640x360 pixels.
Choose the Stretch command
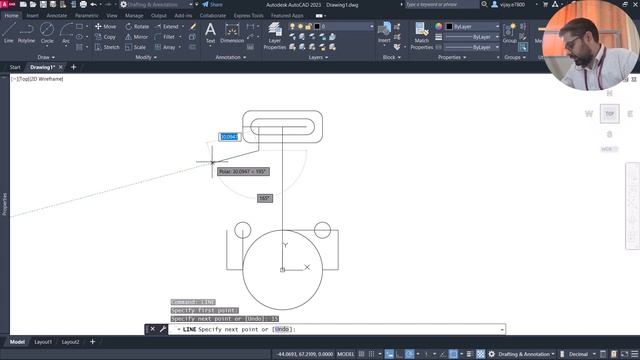tap(107, 47)
